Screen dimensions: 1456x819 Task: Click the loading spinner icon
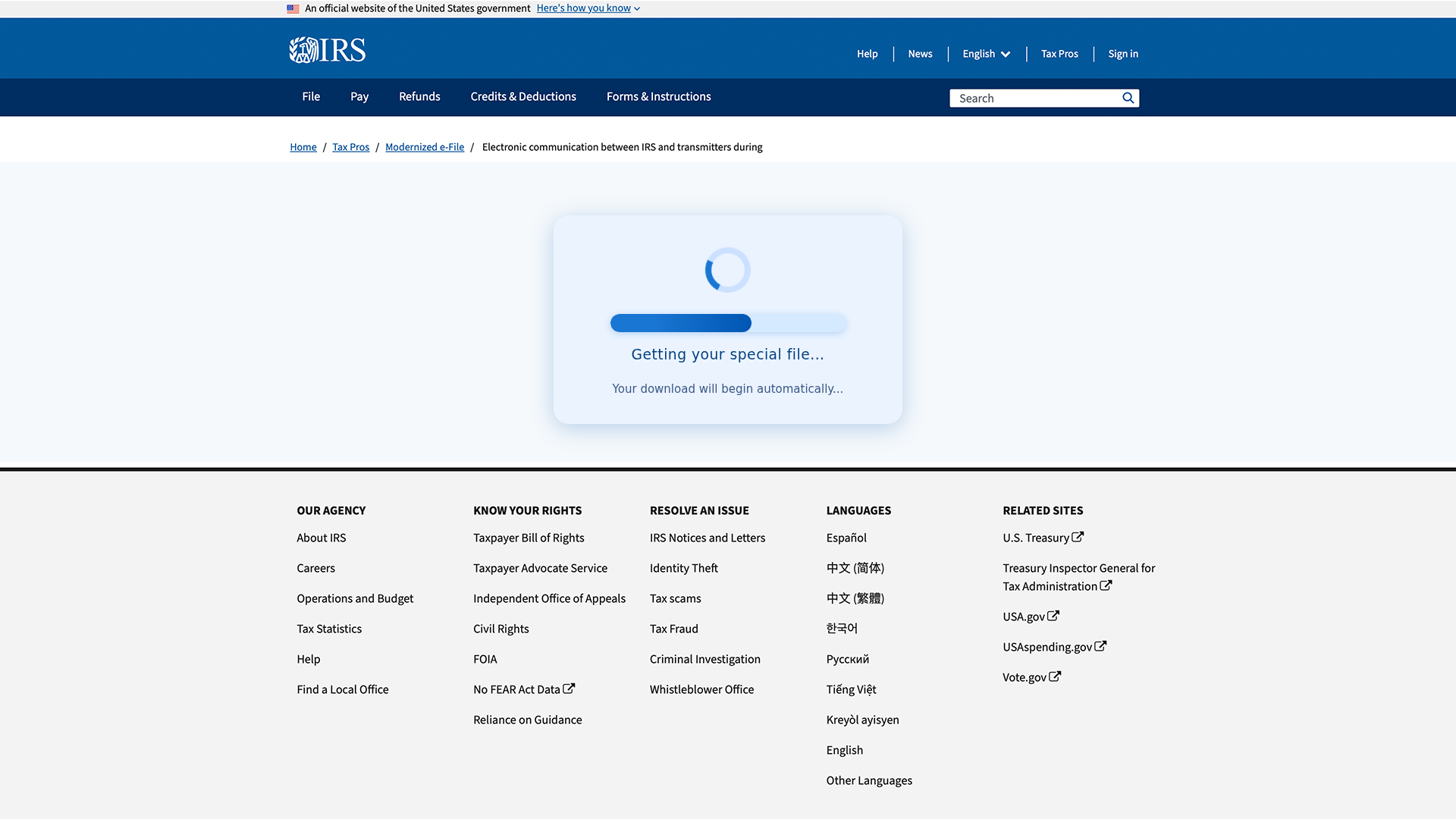[727, 270]
